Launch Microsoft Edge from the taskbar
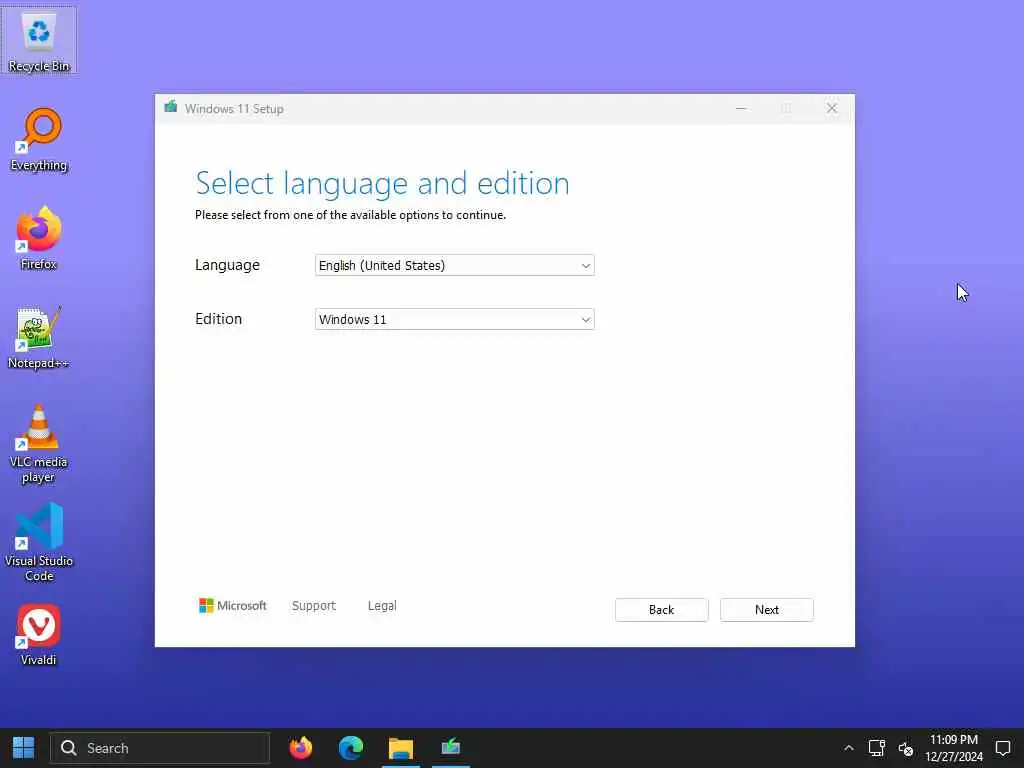The height and width of the screenshot is (768, 1024). pos(351,748)
